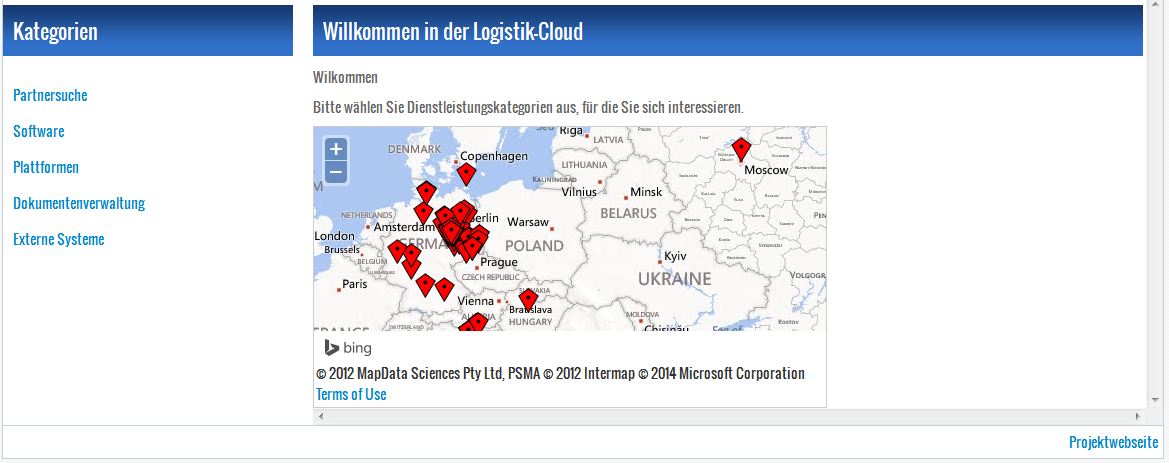The image size is (1169, 463).
Task: Click the Vilnius label on the map
Action: point(579,192)
